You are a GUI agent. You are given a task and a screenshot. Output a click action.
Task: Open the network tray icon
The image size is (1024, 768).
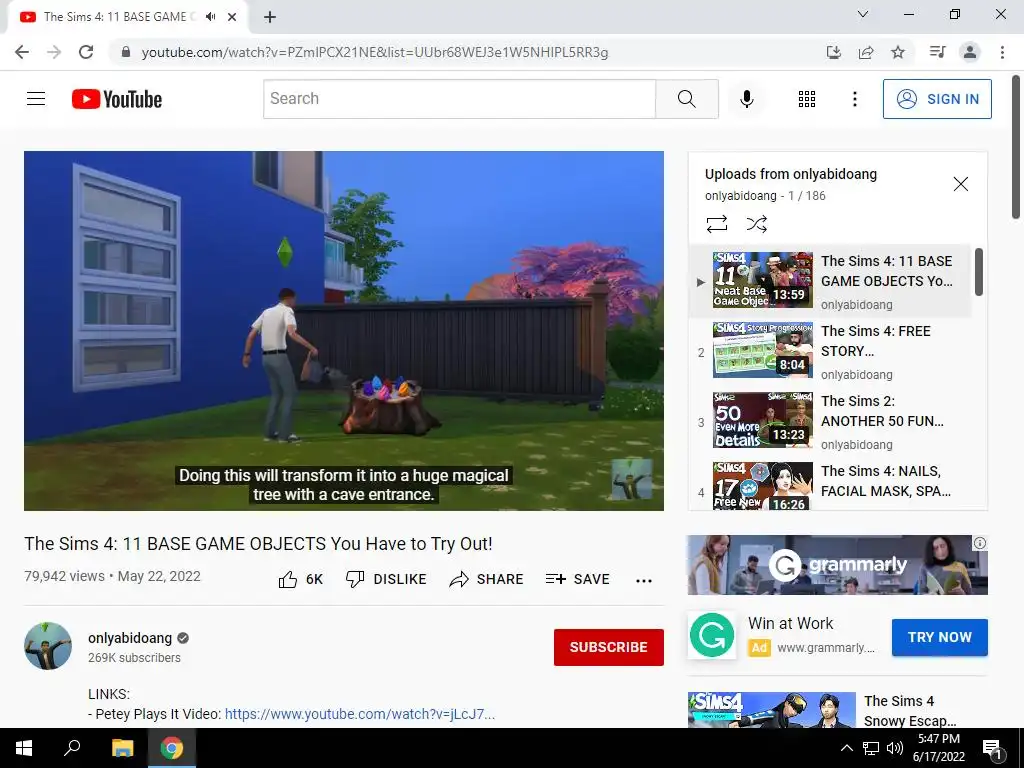871,748
